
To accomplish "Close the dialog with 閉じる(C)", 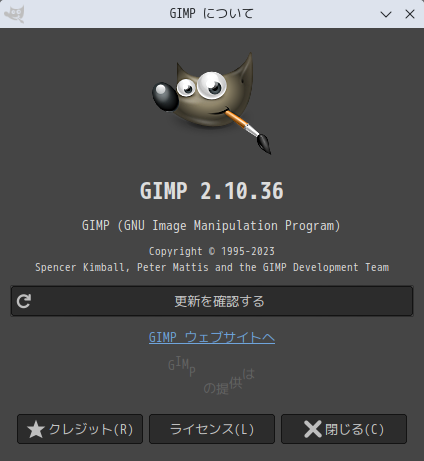I will 344,429.
